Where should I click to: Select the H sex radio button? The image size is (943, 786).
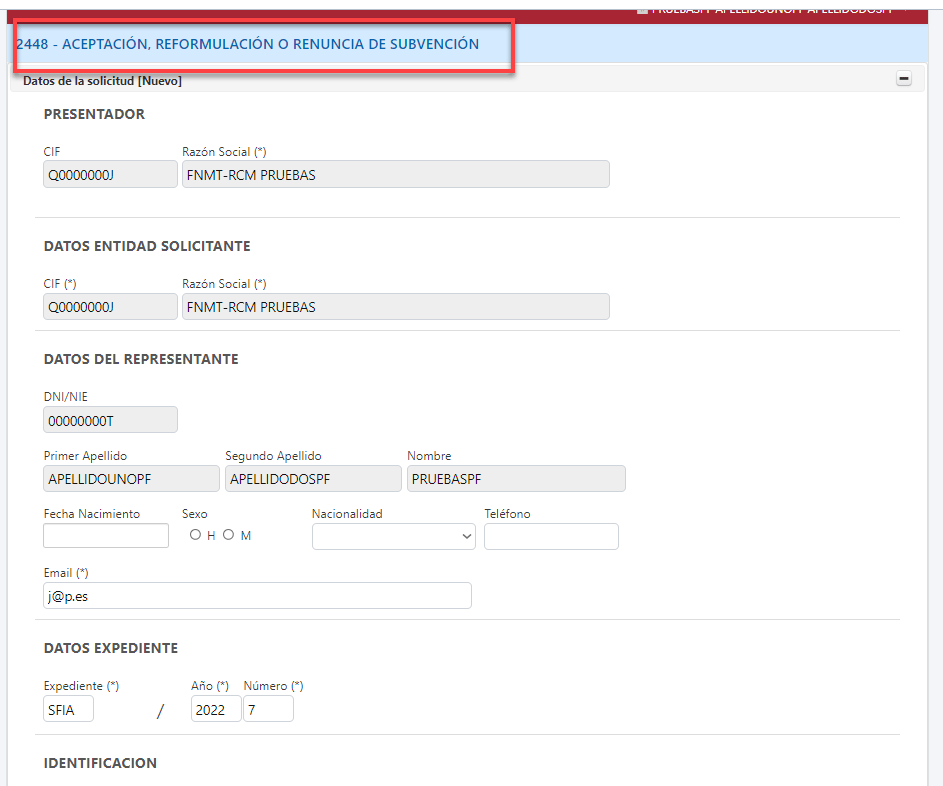195,535
